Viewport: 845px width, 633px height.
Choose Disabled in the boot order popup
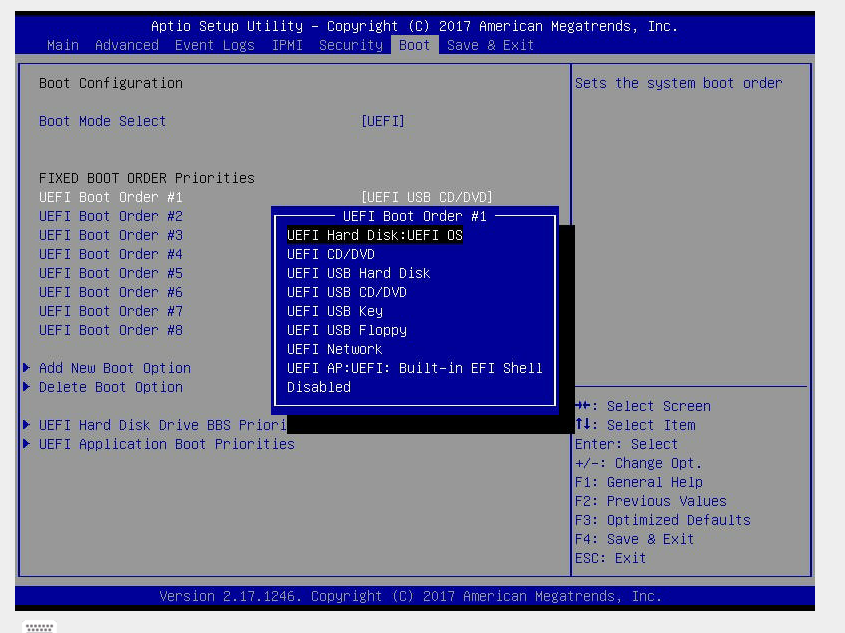[x=318, y=387]
